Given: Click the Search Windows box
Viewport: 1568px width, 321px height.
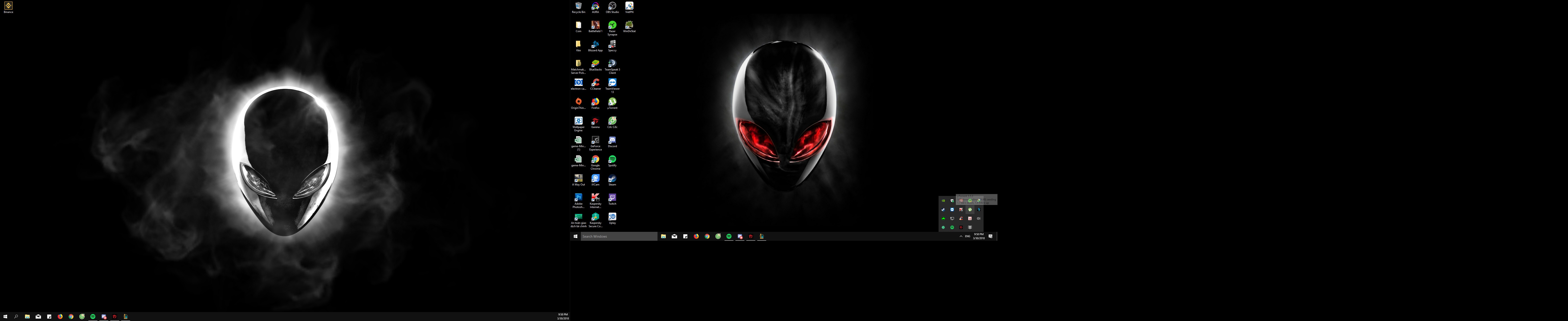Looking at the screenshot, I should coord(619,236).
